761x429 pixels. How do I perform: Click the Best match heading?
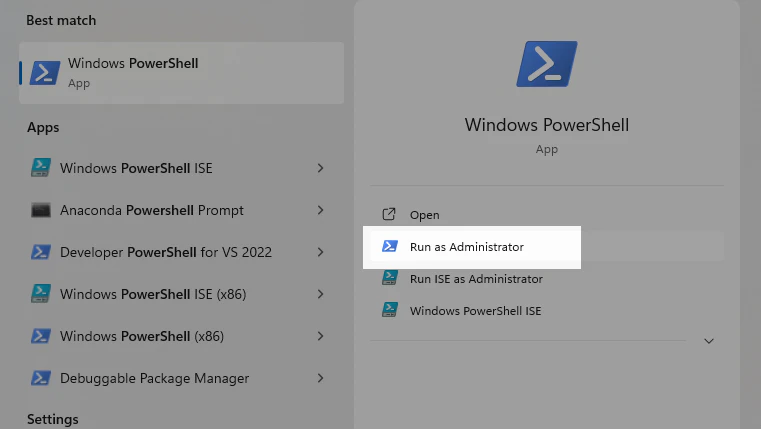point(61,20)
